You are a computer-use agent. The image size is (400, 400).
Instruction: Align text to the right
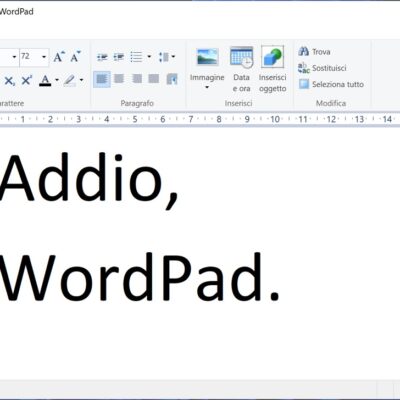(x=137, y=79)
